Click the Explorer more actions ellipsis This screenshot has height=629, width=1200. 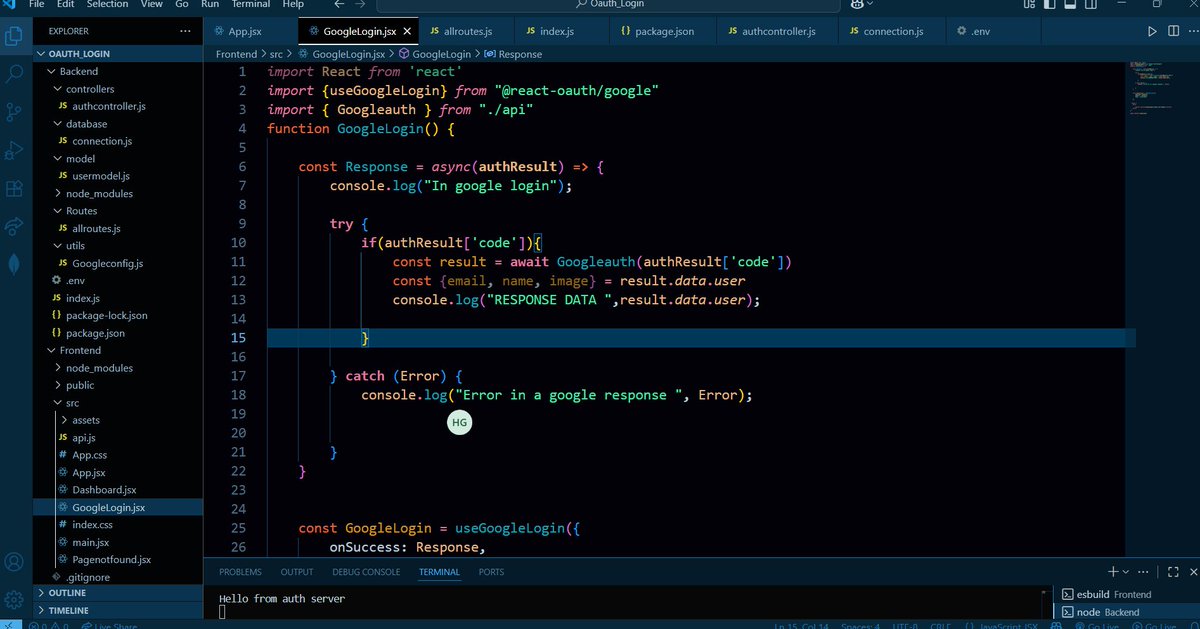point(186,31)
